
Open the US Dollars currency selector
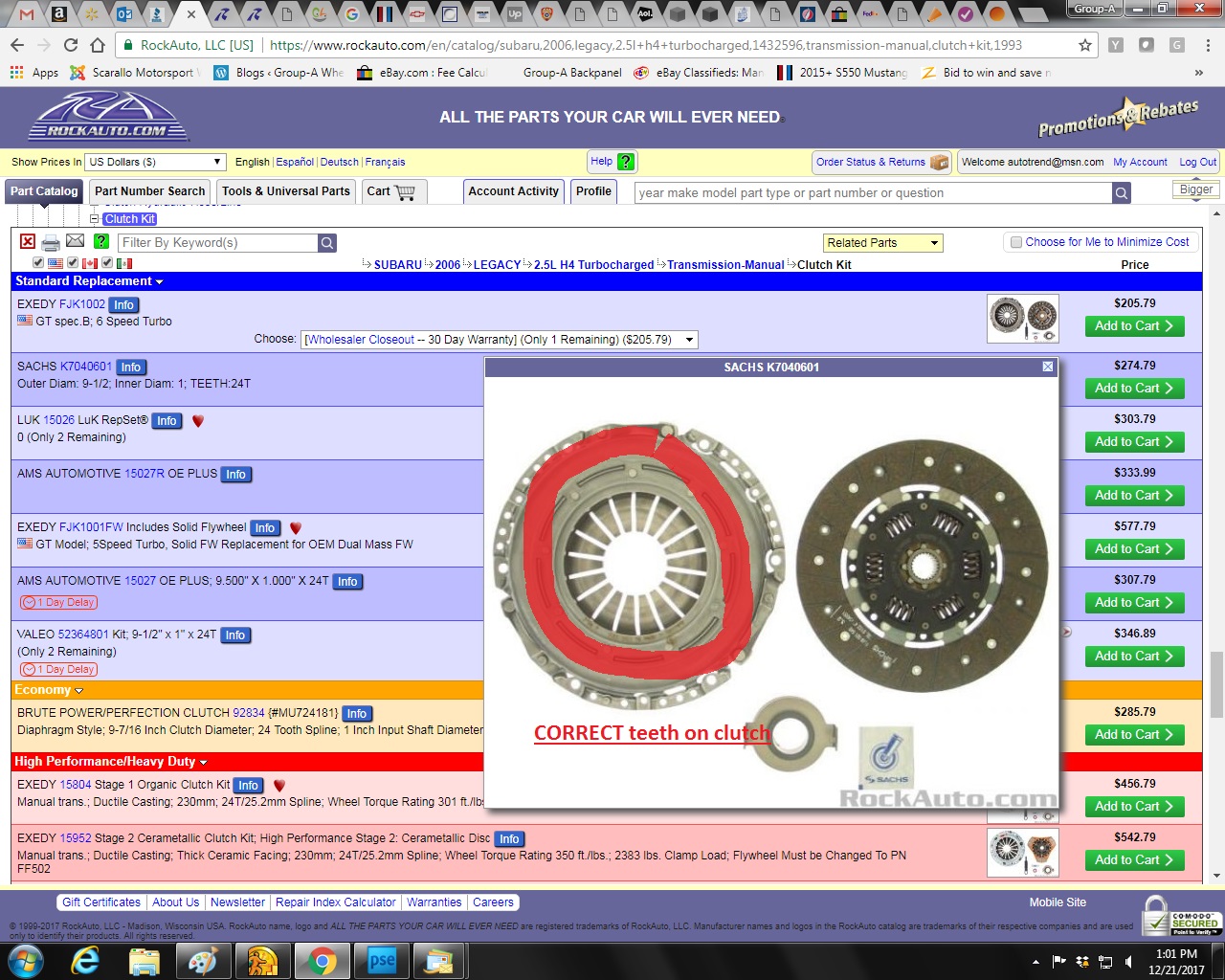[153, 161]
